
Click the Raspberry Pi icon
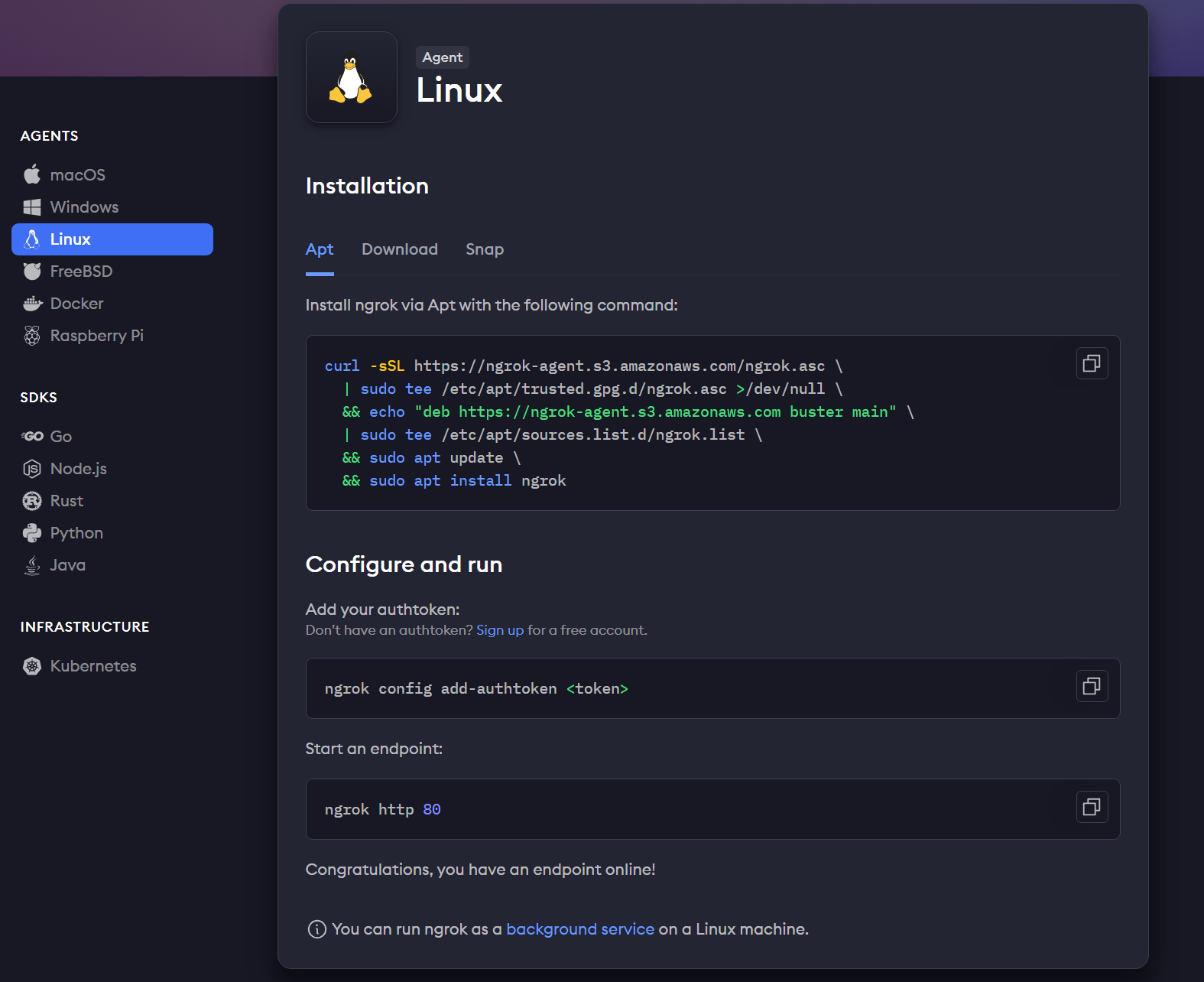[32, 336]
